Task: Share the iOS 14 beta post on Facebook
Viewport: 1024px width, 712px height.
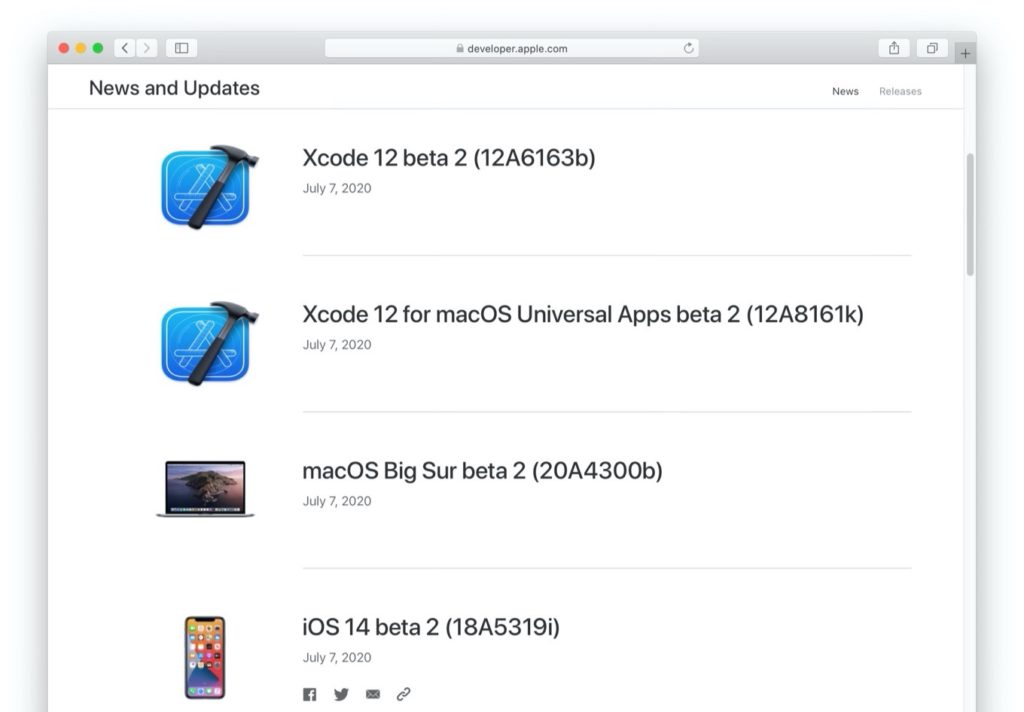Action: [x=310, y=693]
